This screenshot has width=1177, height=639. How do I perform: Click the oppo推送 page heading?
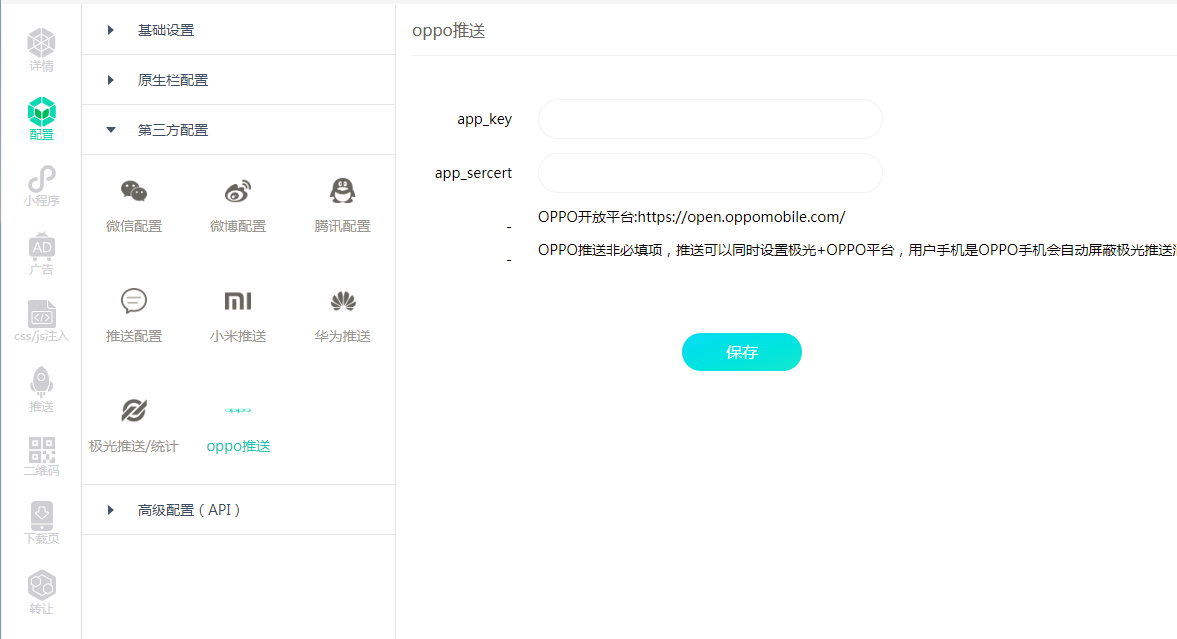point(448,31)
